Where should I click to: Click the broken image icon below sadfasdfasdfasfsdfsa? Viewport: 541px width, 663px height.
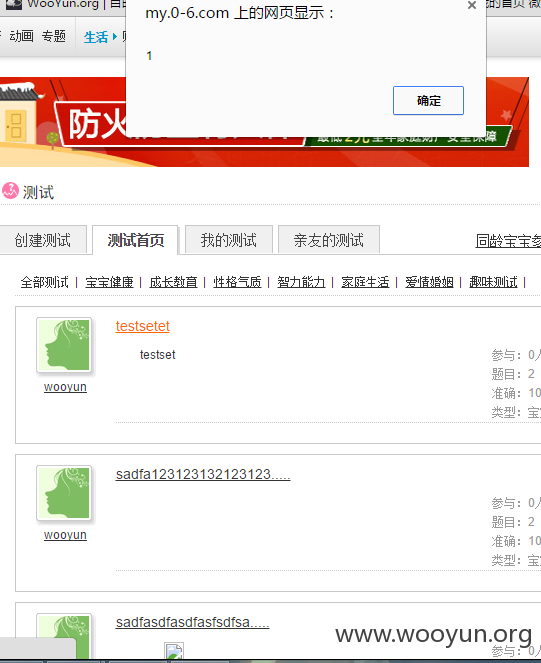point(174,651)
